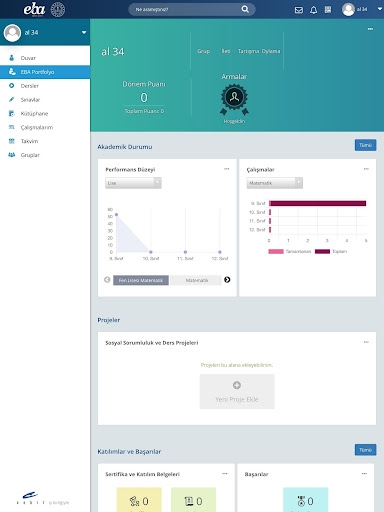Click the search magnifier icon
Viewport: 384px width, 512px height.
click(x=245, y=9)
